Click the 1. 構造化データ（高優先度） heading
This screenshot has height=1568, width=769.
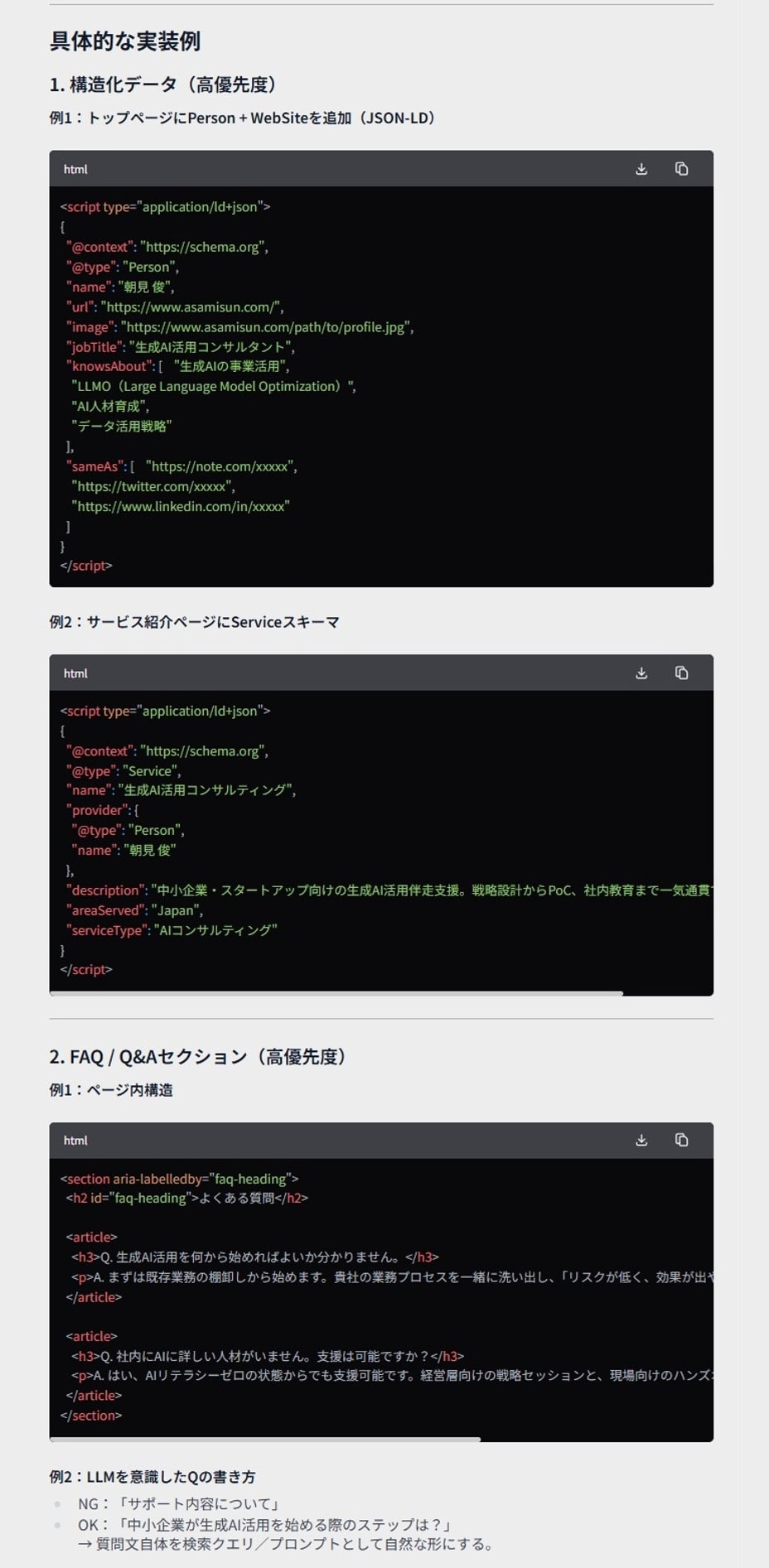[163, 84]
